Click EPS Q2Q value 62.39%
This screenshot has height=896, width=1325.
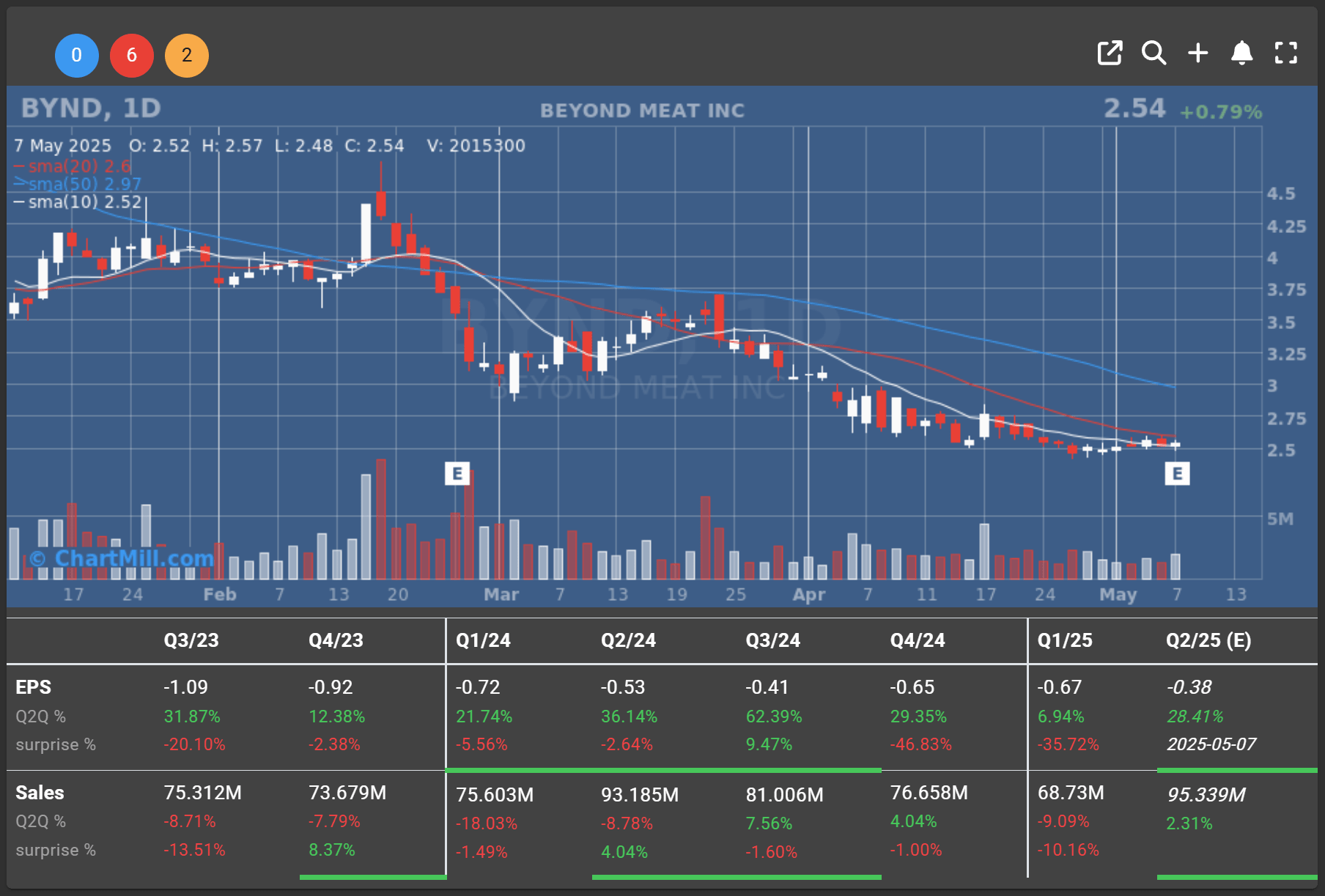[774, 717]
